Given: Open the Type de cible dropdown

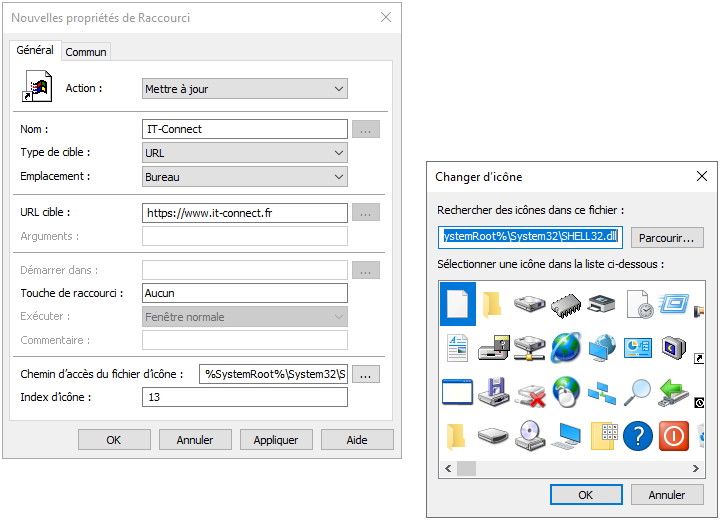Looking at the screenshot, I should pos(245,153).
